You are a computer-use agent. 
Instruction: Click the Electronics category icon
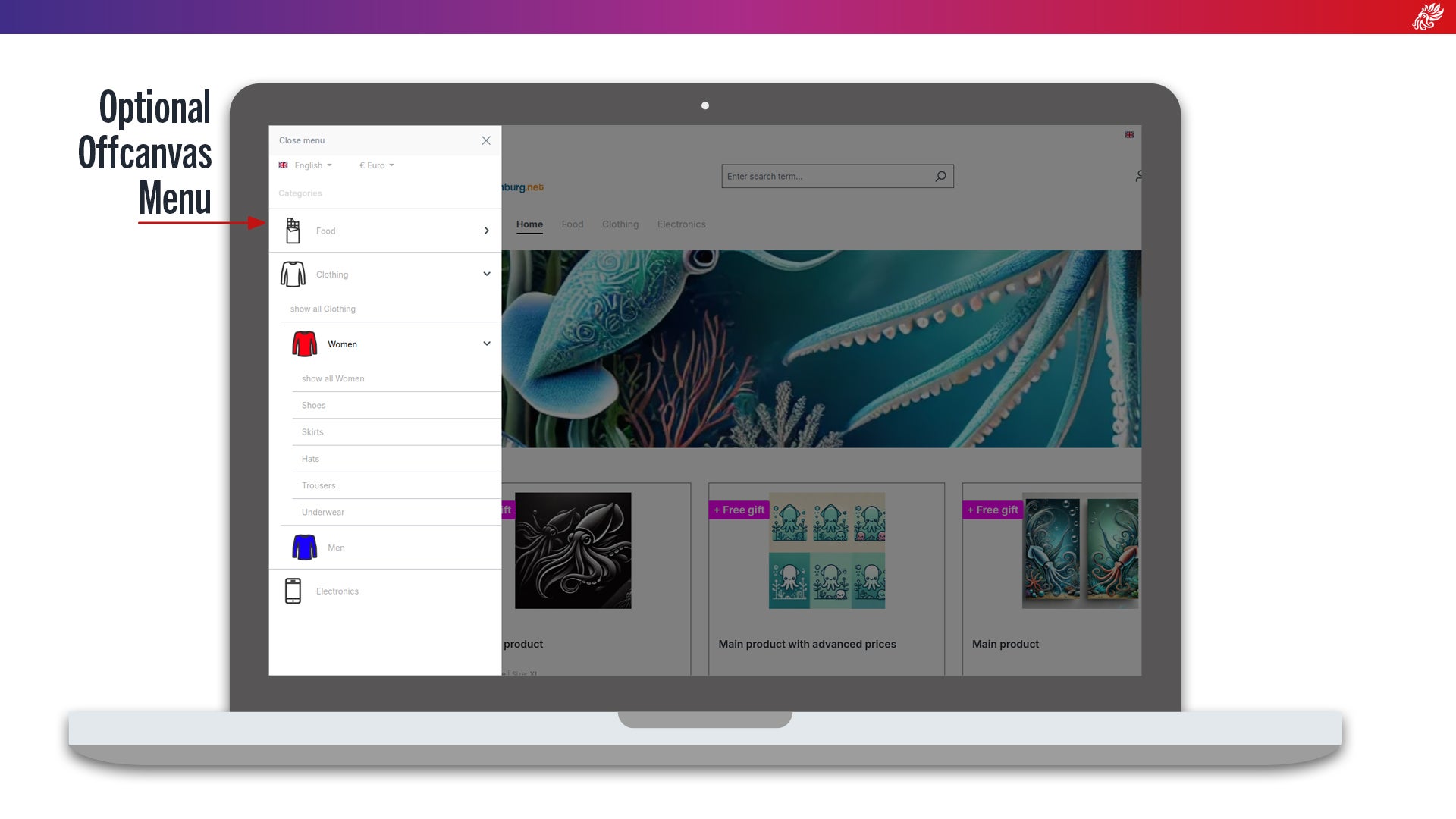pyautogui.click(x=292, y=591)
